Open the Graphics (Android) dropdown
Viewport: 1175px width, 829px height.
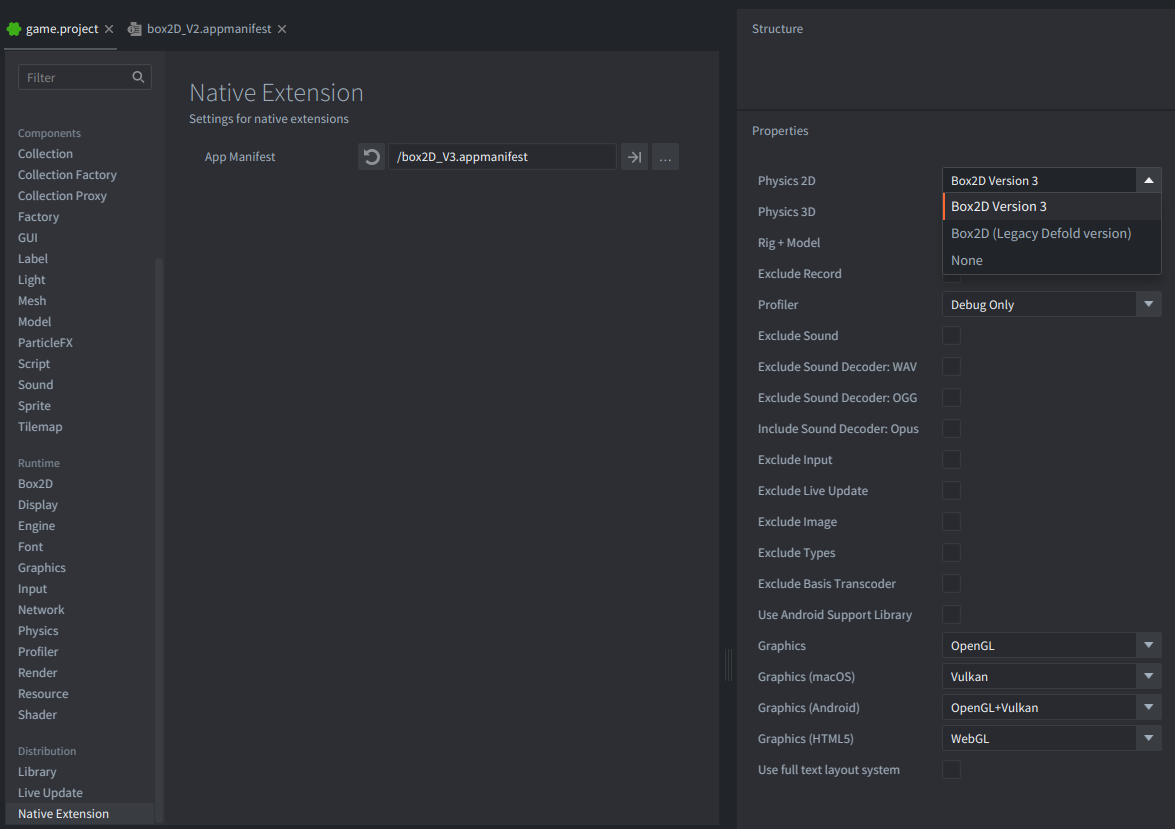1051,708
